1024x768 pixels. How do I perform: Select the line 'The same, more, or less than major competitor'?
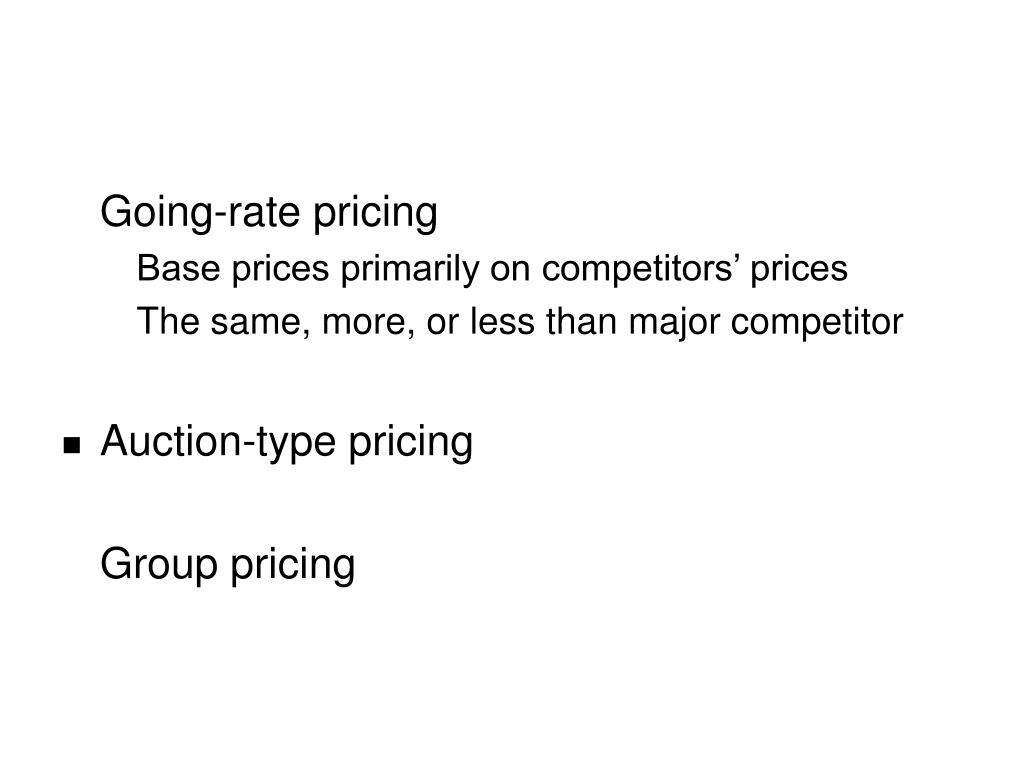coord(520,323)
